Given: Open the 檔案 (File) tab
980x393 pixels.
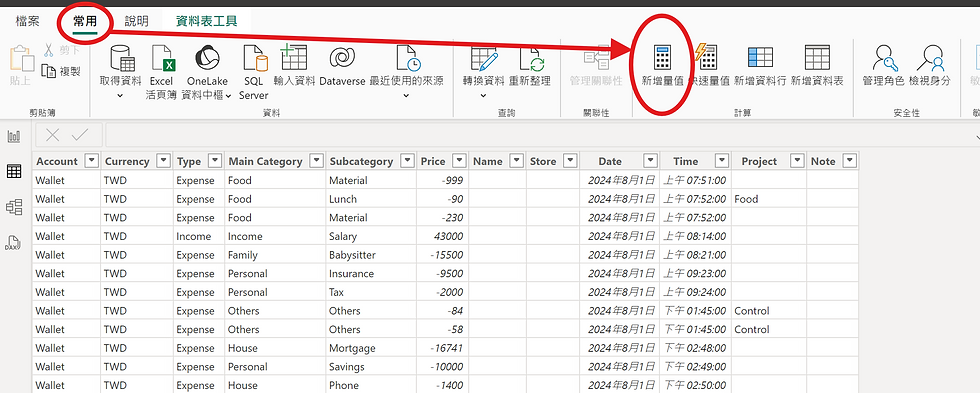Looking at the screenshot, I should click(x=28, y=21).
